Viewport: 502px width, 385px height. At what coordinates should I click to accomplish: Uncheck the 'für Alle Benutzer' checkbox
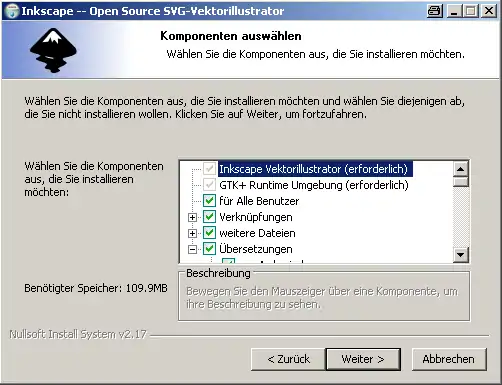[209, 201]
